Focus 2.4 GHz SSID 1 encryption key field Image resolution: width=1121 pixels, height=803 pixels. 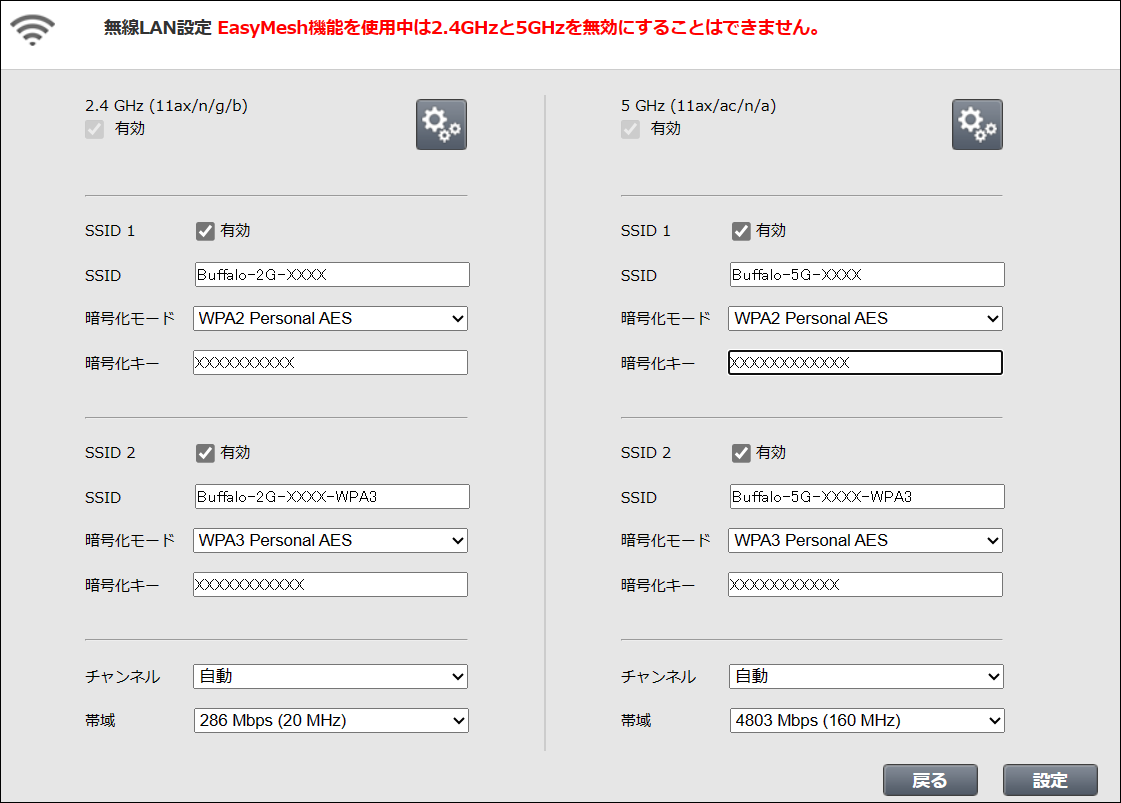330,363
